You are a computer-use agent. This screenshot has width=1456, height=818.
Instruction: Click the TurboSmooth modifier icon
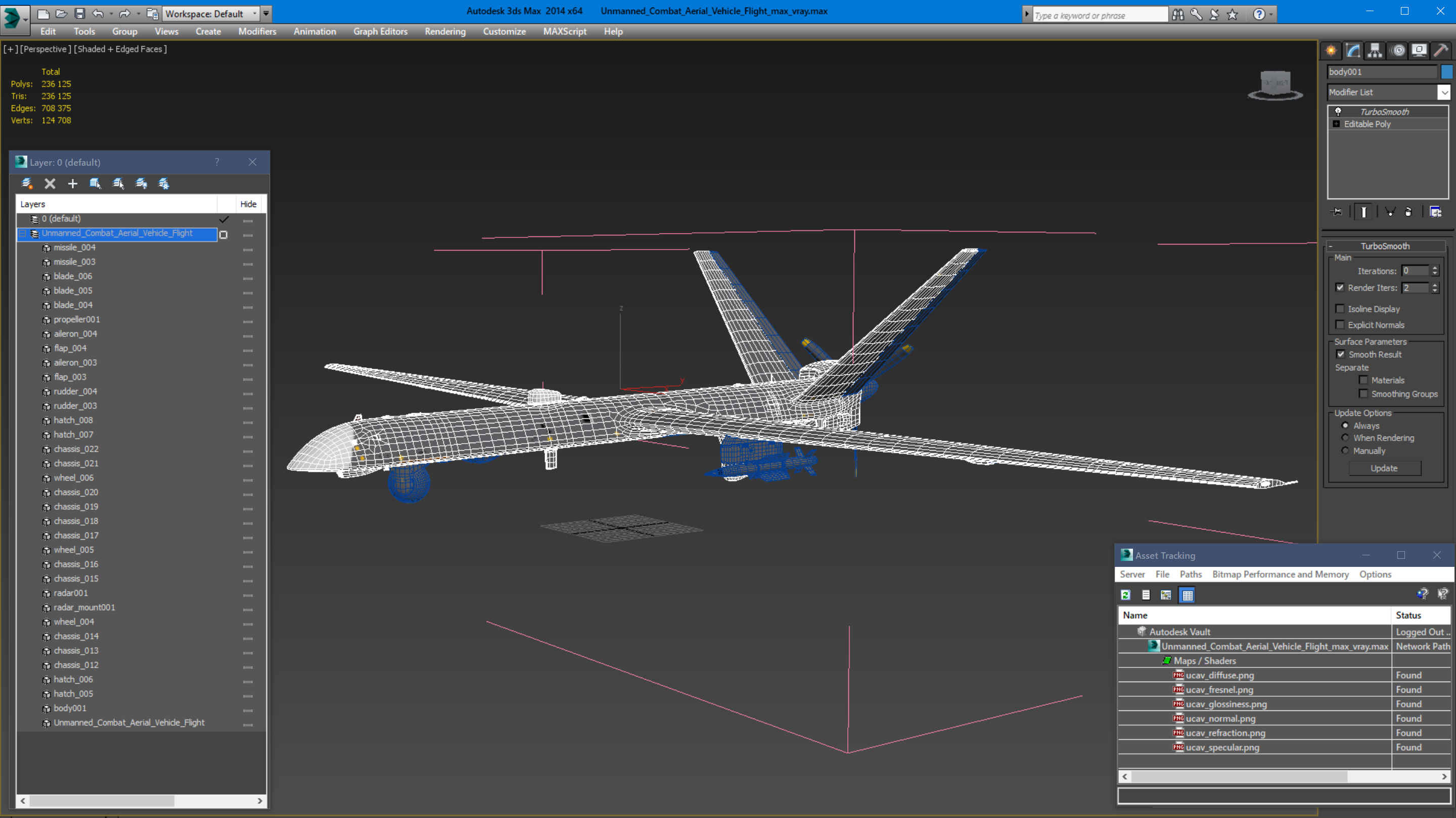point(1339,111)
